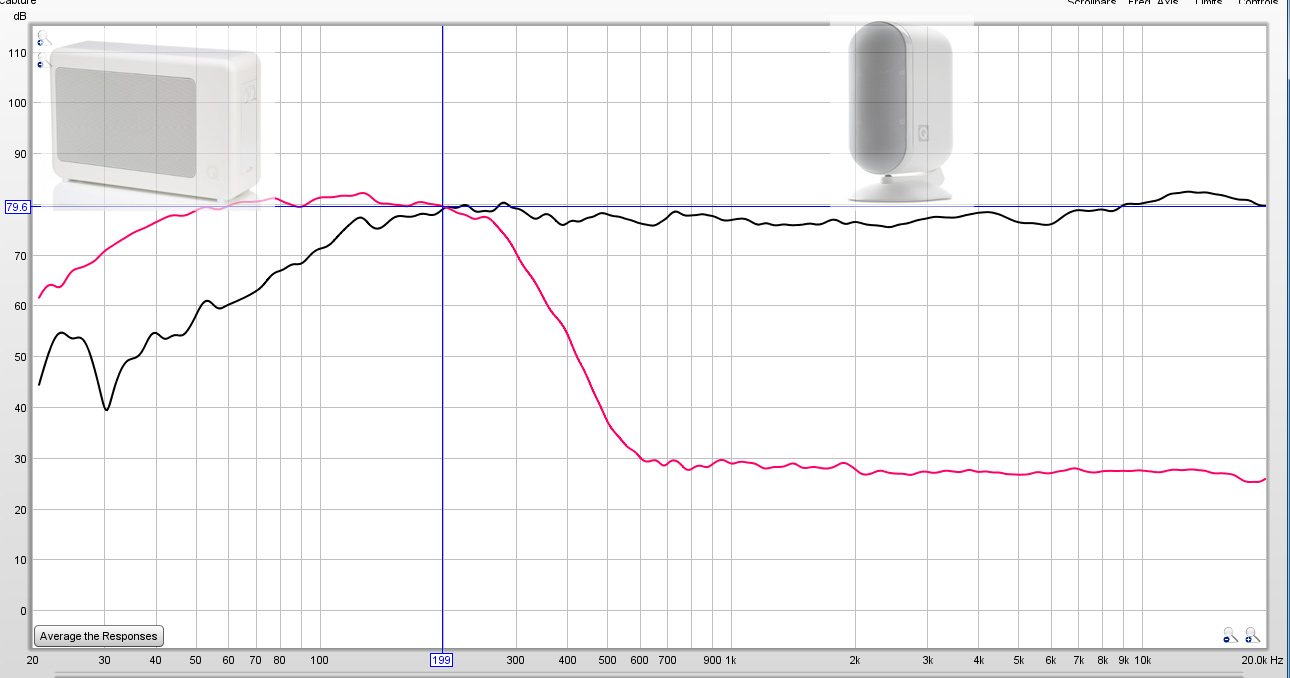Select the 79.6 cursor level readout
Screen dimensions: 1290x678
pyautogui.click(x=18, y=207)
